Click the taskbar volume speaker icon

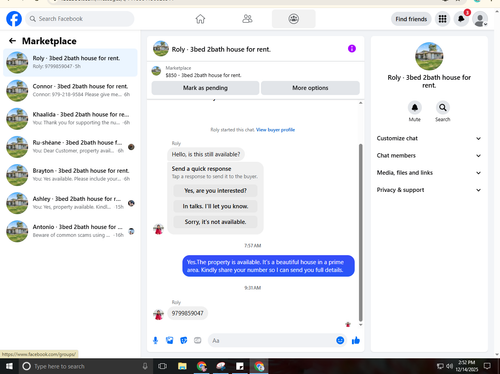pyautogui.click(x=449, y=366)
